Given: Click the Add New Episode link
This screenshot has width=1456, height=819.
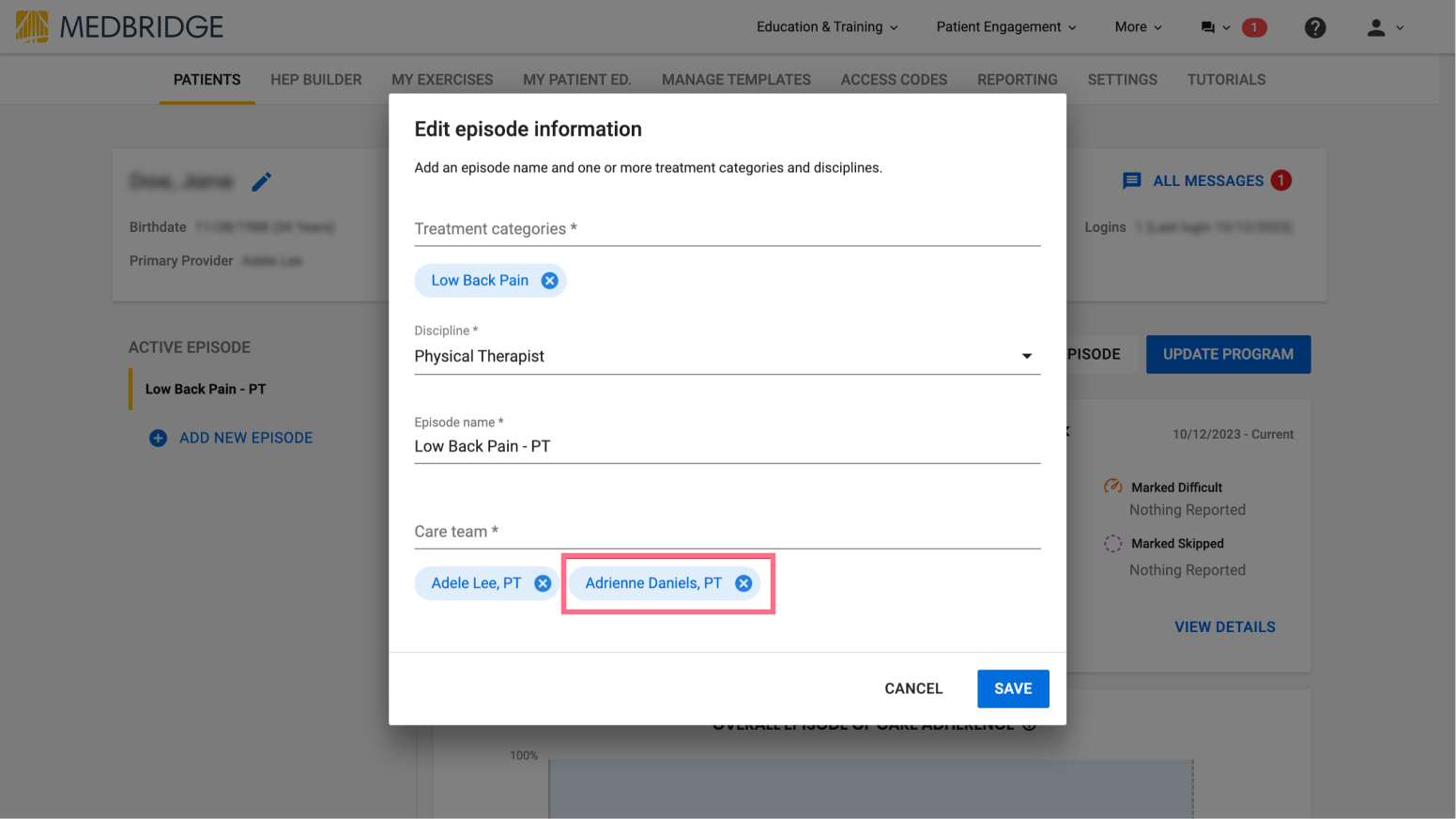Looking at the screenshot, I should coord(246,438).
